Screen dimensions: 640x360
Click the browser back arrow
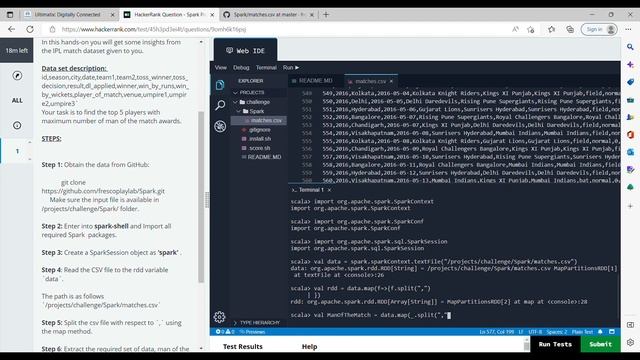(x=11, y=29)
